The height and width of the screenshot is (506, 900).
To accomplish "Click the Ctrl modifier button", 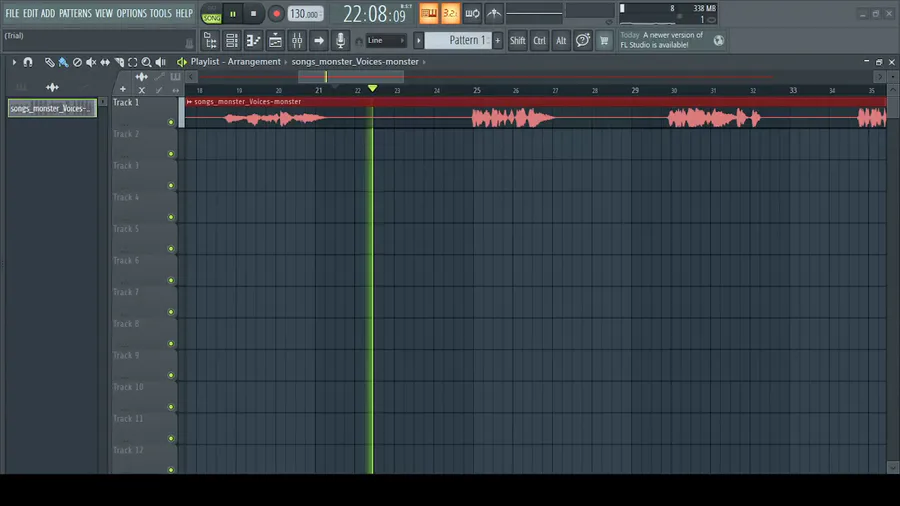I will [540, 41].
